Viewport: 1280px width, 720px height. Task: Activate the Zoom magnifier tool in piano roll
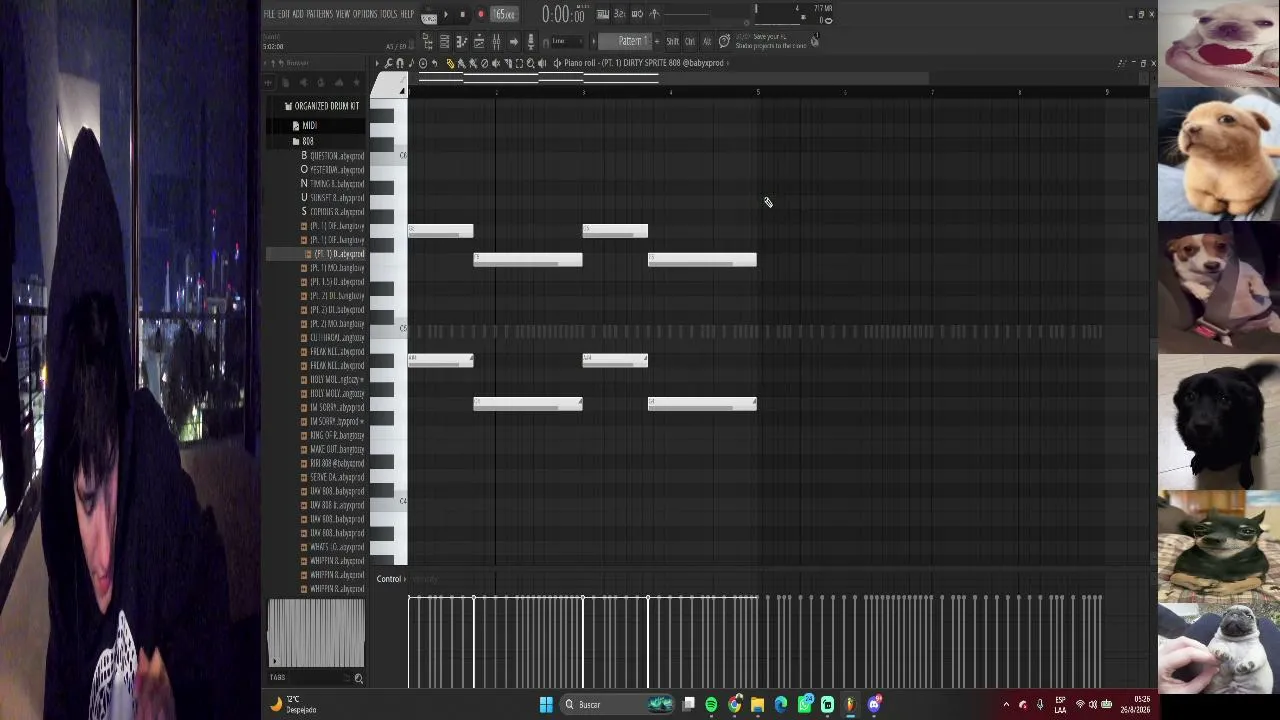pyautogui.click(x=530, y=63)
